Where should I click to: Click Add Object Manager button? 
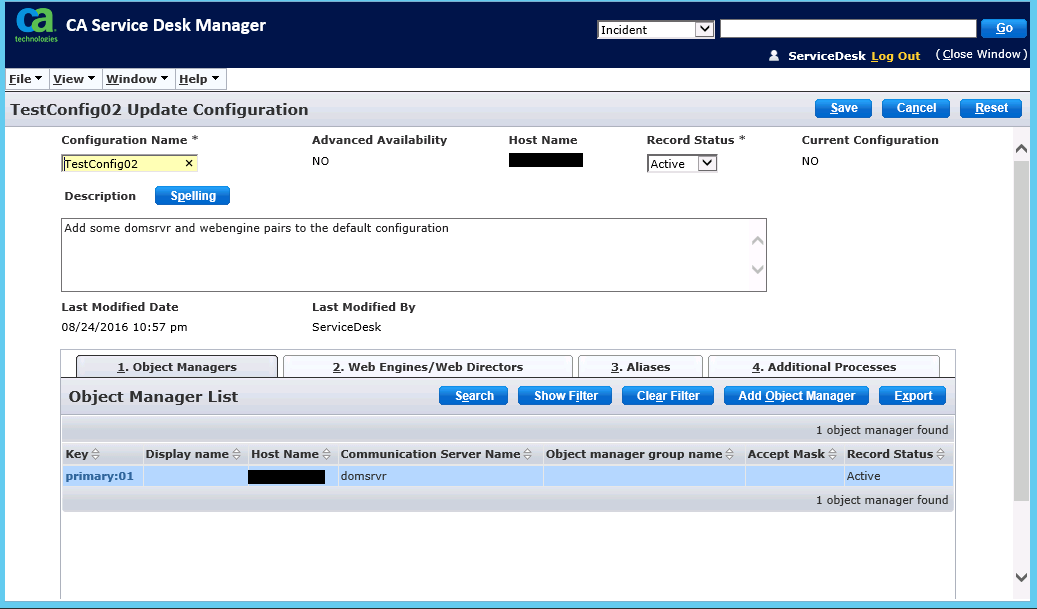coord(796,396)
